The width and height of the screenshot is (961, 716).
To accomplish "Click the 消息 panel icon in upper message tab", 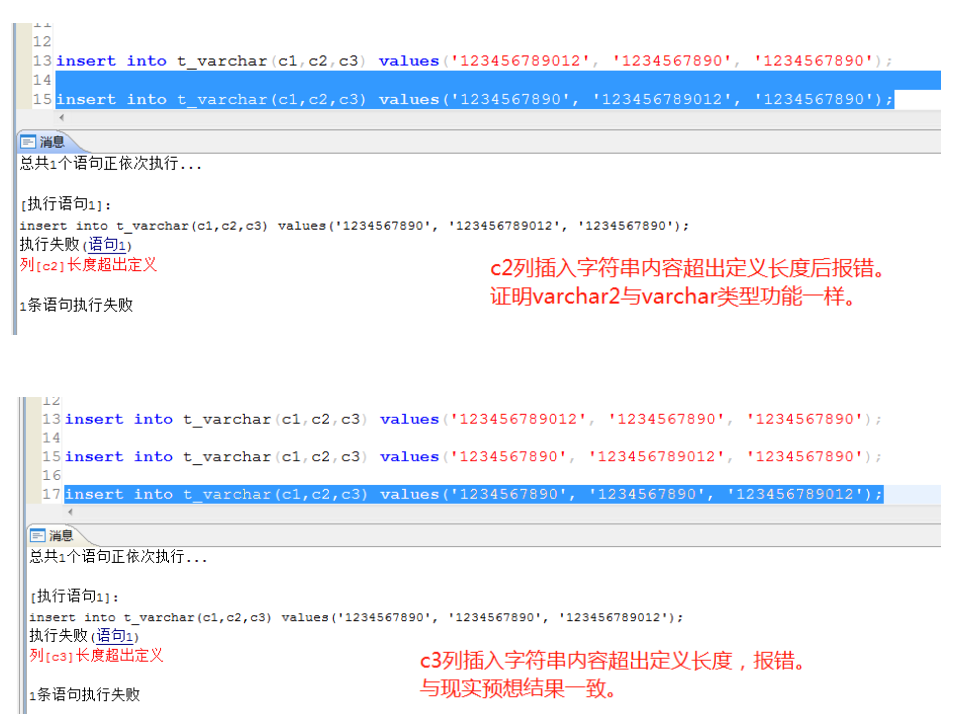I will coord(26,140).
